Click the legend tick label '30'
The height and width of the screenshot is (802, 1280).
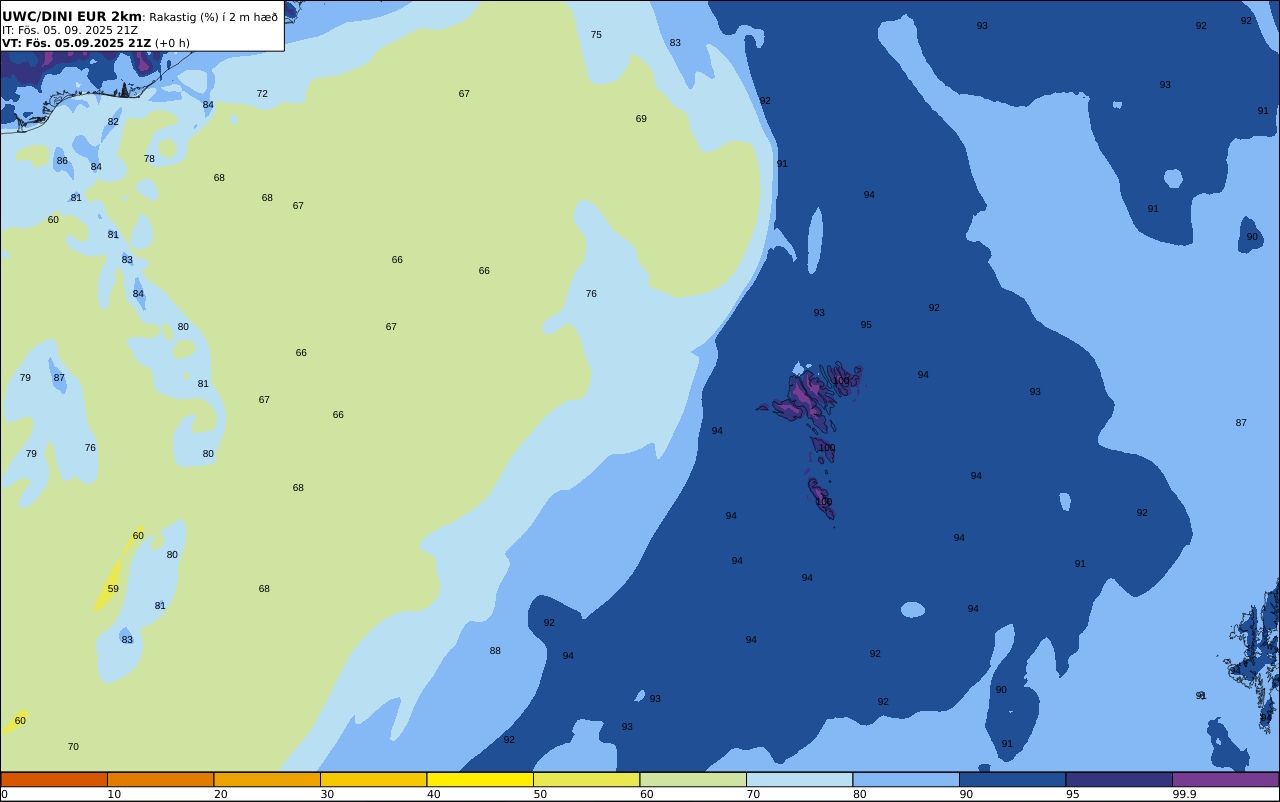tap(327, 794)
